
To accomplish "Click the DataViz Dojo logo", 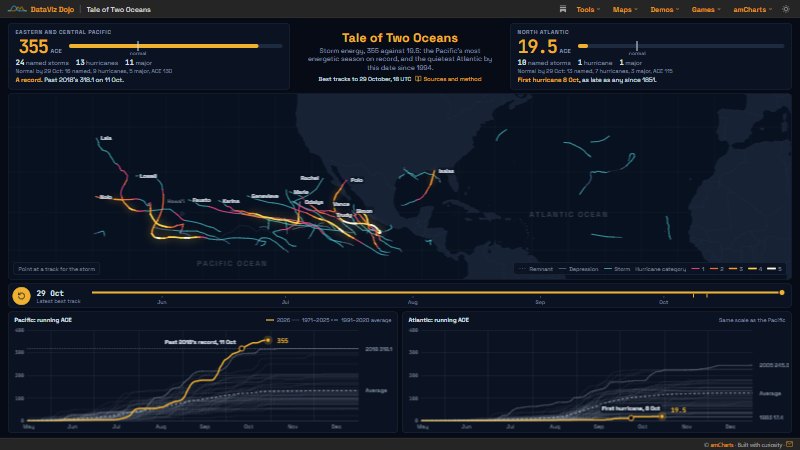I will pyautogui.click(x=17, y=9).
